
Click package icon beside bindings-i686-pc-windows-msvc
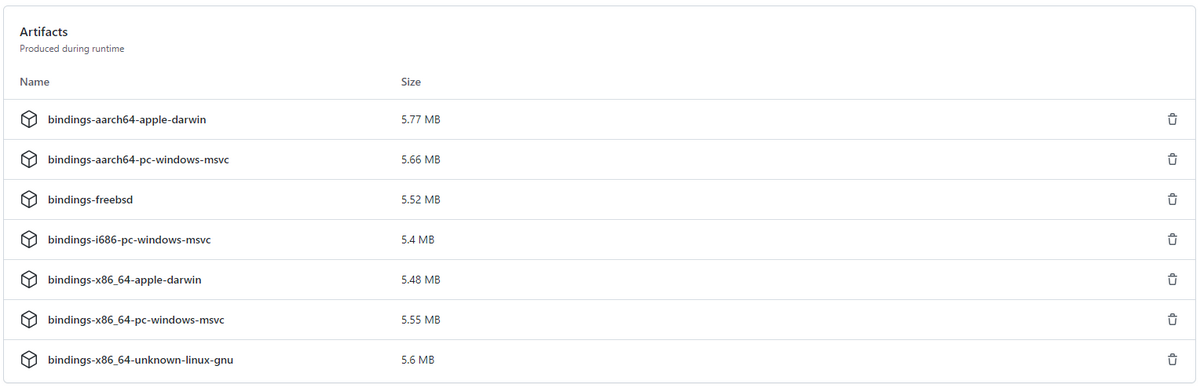[29, 240]
